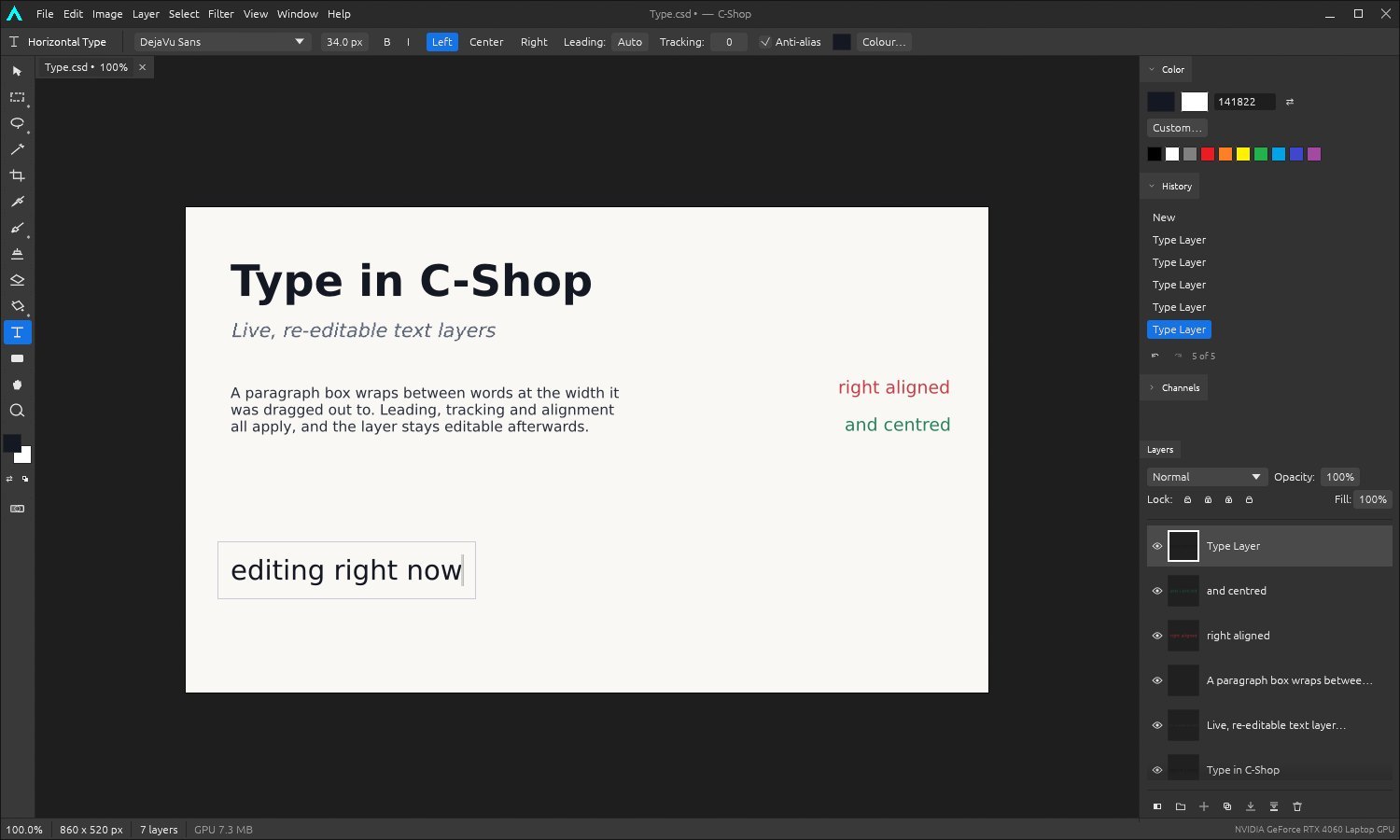Select the Eyedropper tool
This screenshot has width=1400, height=840.
coord(17,202)
